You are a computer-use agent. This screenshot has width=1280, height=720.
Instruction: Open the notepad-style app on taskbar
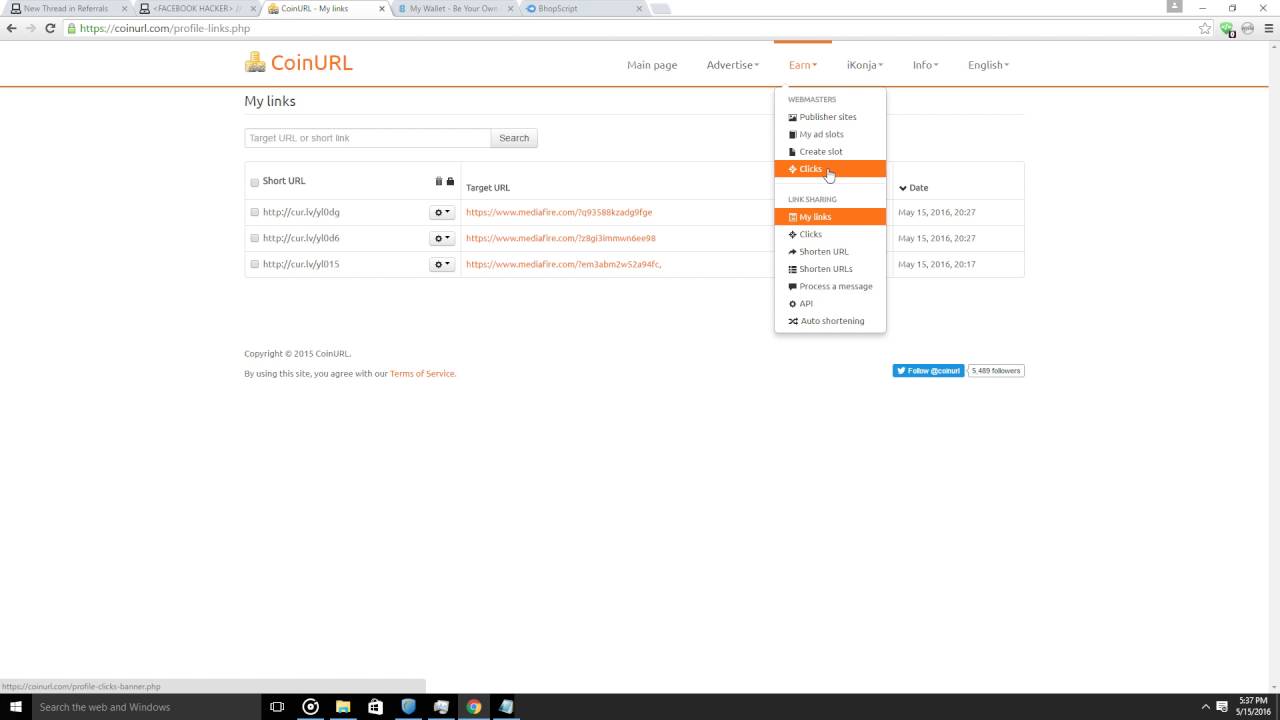(506, 707)
